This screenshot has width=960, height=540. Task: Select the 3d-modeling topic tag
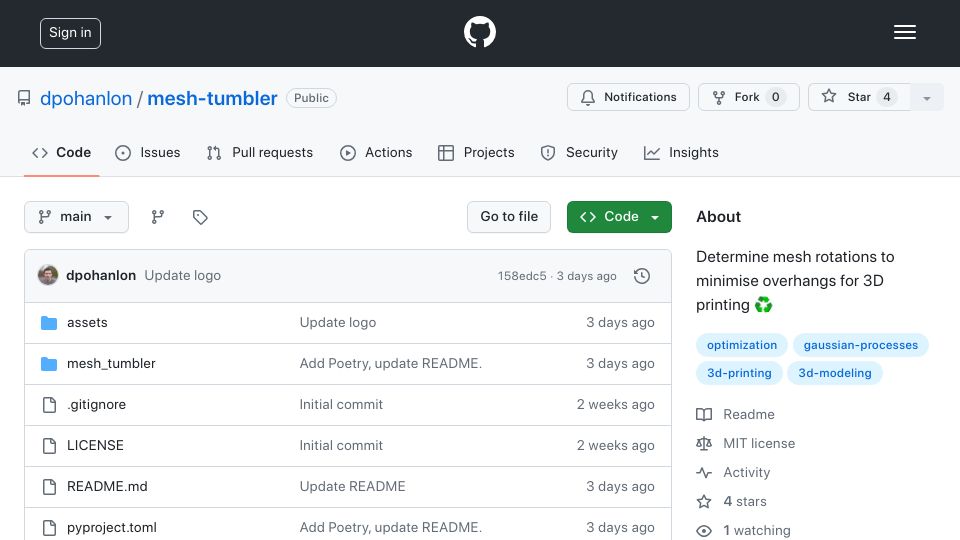[834, 373]
